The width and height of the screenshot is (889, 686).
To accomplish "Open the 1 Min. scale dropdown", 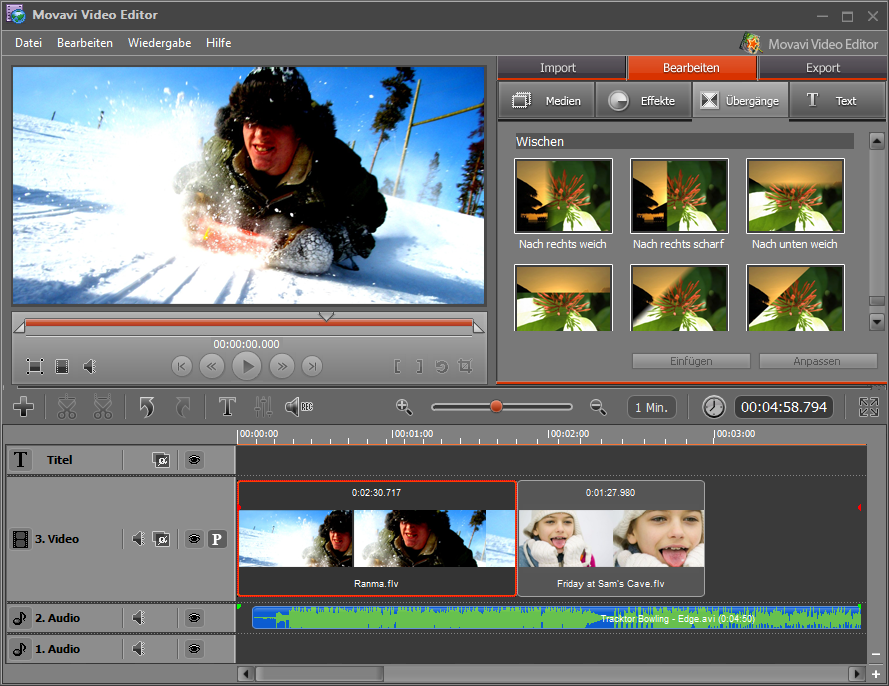I will tap(652, 407).
